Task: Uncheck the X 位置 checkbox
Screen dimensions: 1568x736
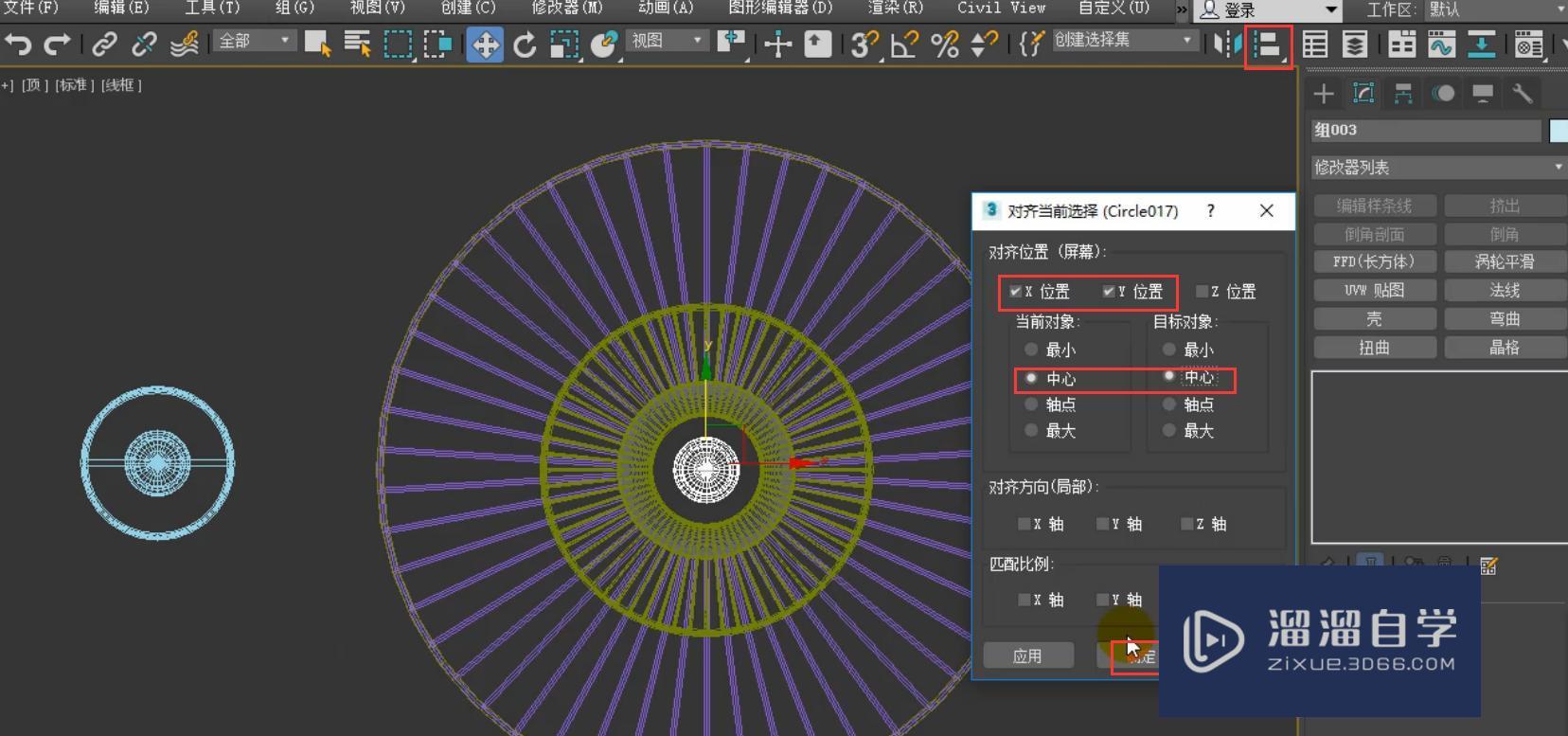Action: click(x=1015, y=292)
